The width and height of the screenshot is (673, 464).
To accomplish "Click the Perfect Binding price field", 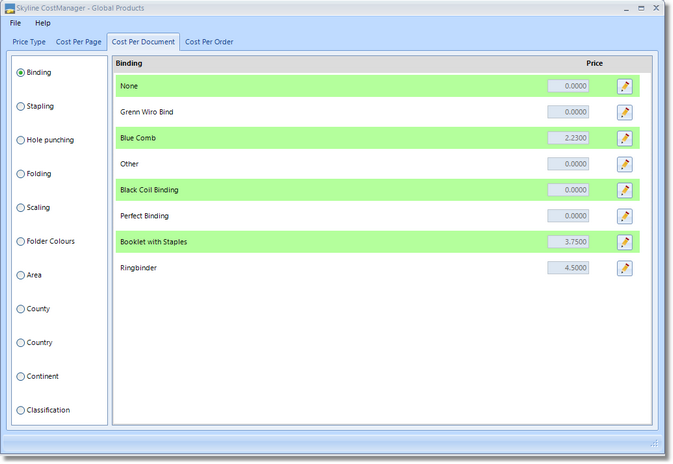I will click(x=568, y=216).
